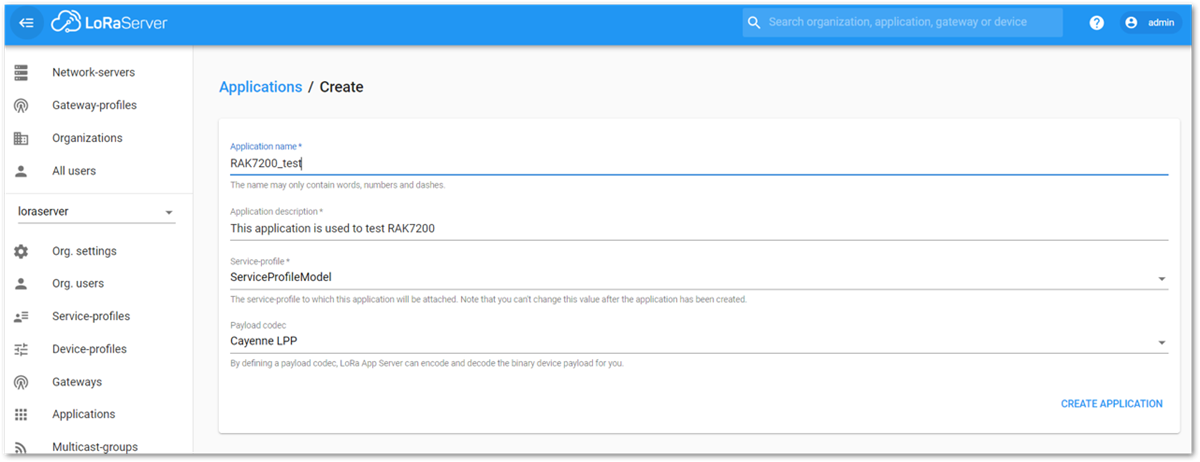Expand the Payload codec dropdown arrow
This screenshot has height=462, width=1200.
click(1161, 343)
